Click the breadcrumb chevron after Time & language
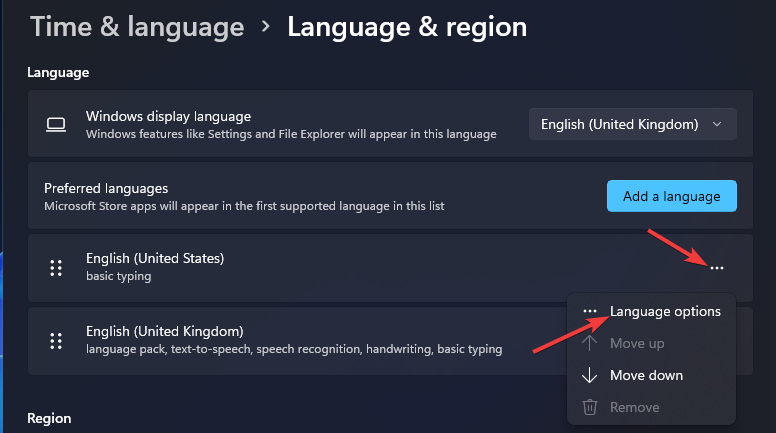Image resolution: width=776 pixels, height=433 pixels. pos(265,27)
